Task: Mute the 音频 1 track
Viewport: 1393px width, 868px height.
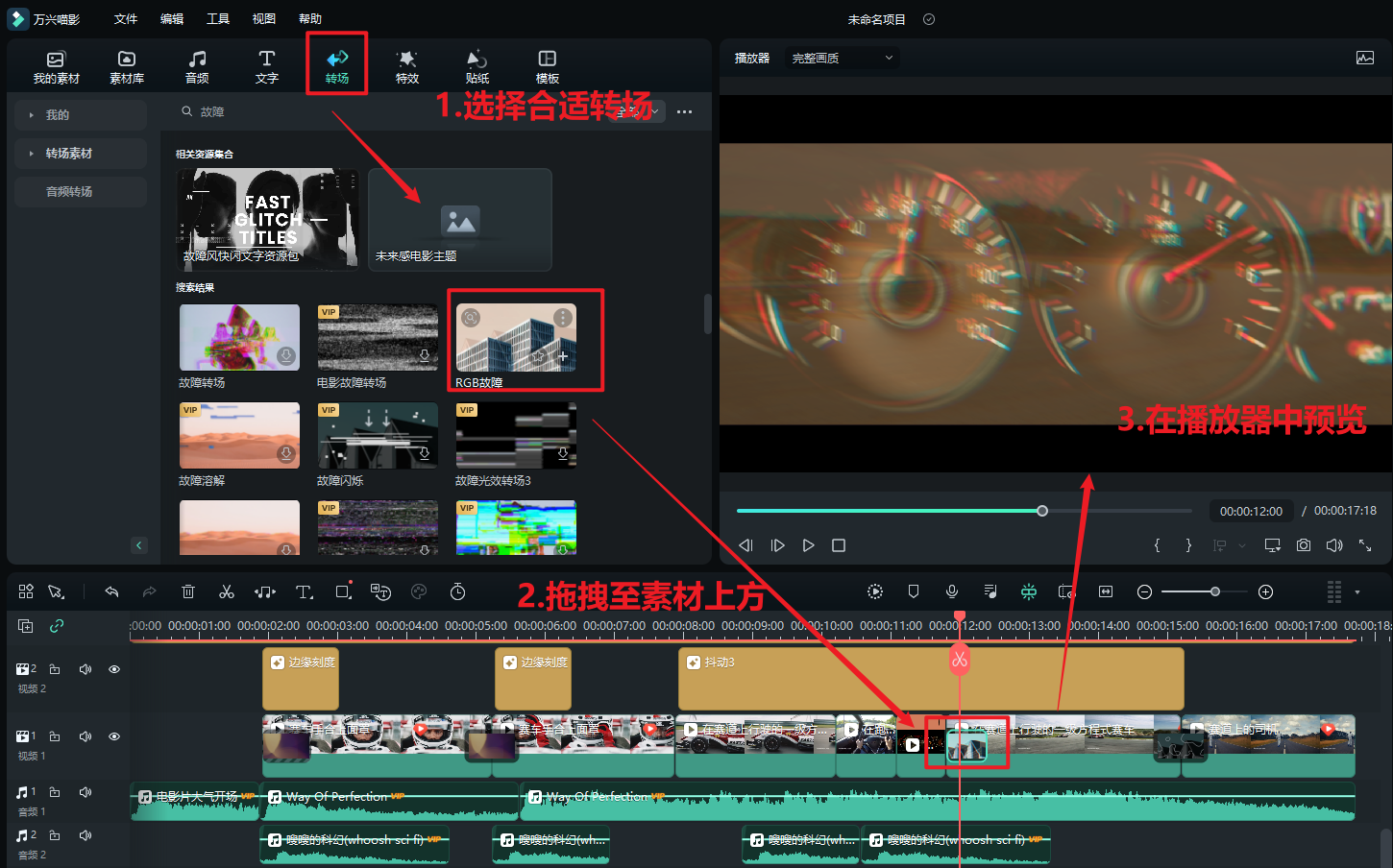Action: (86, 792)
